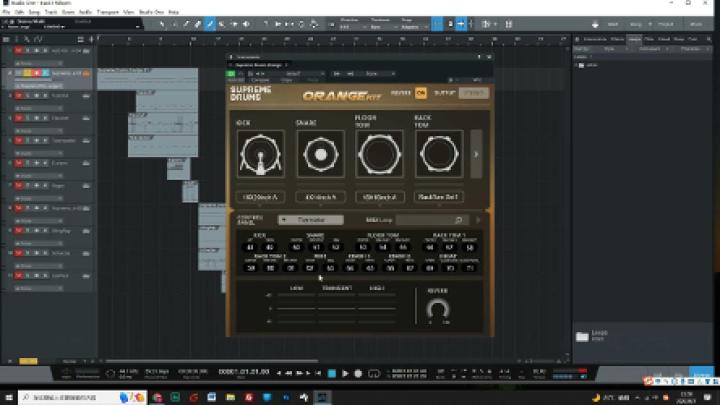Open the Audio menu

85,12
